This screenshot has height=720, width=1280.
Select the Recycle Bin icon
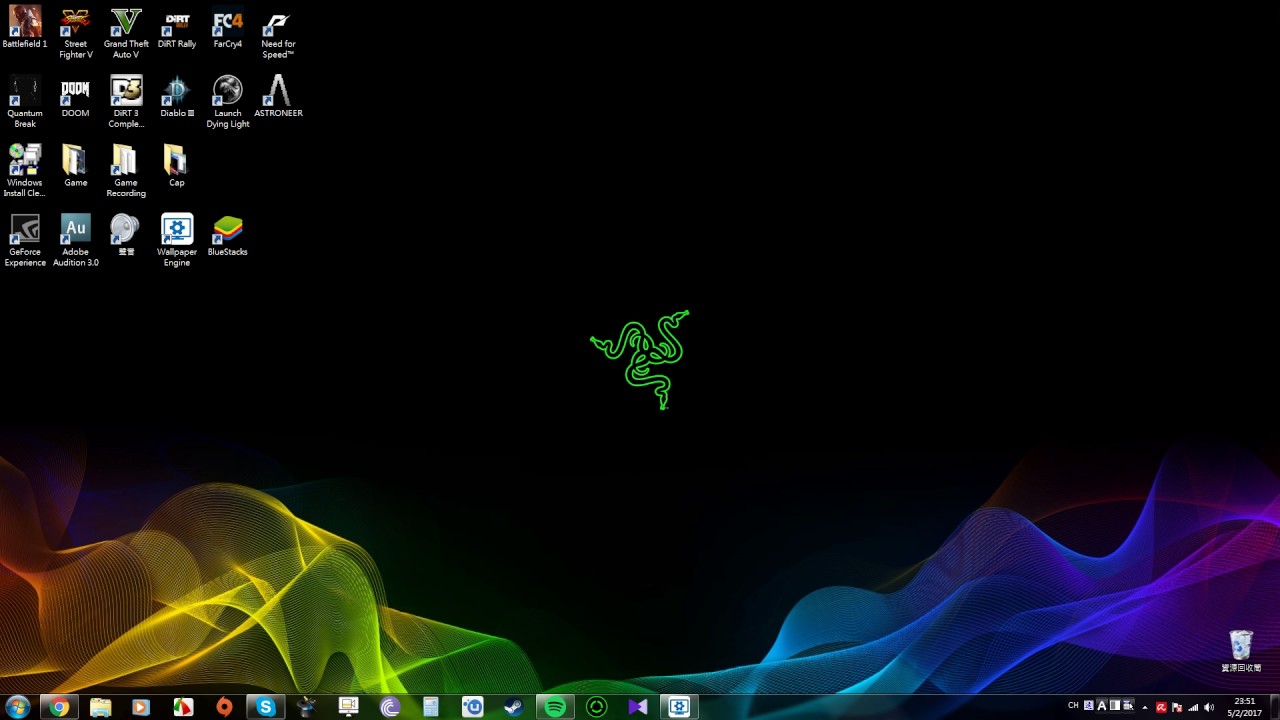tap(1241, 651)
